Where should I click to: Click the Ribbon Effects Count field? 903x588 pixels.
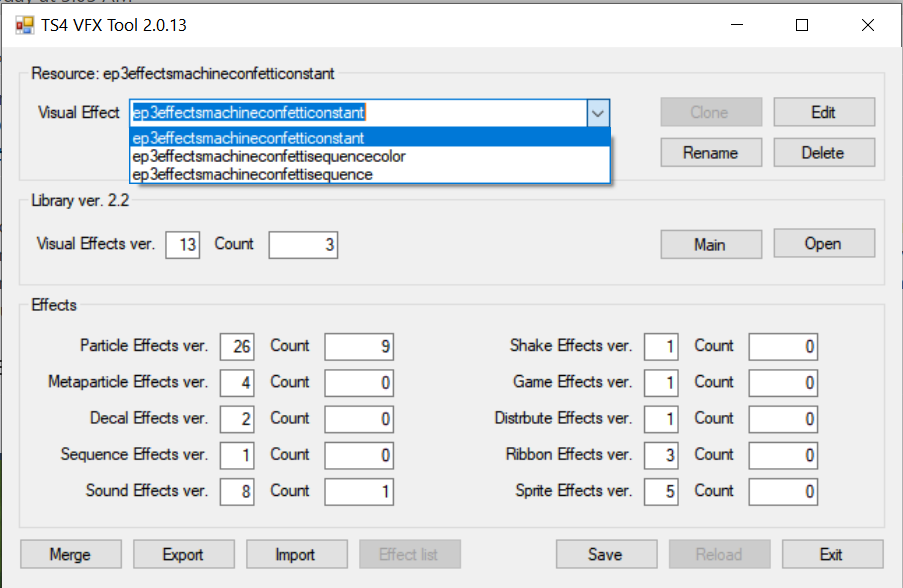[783, 455]
